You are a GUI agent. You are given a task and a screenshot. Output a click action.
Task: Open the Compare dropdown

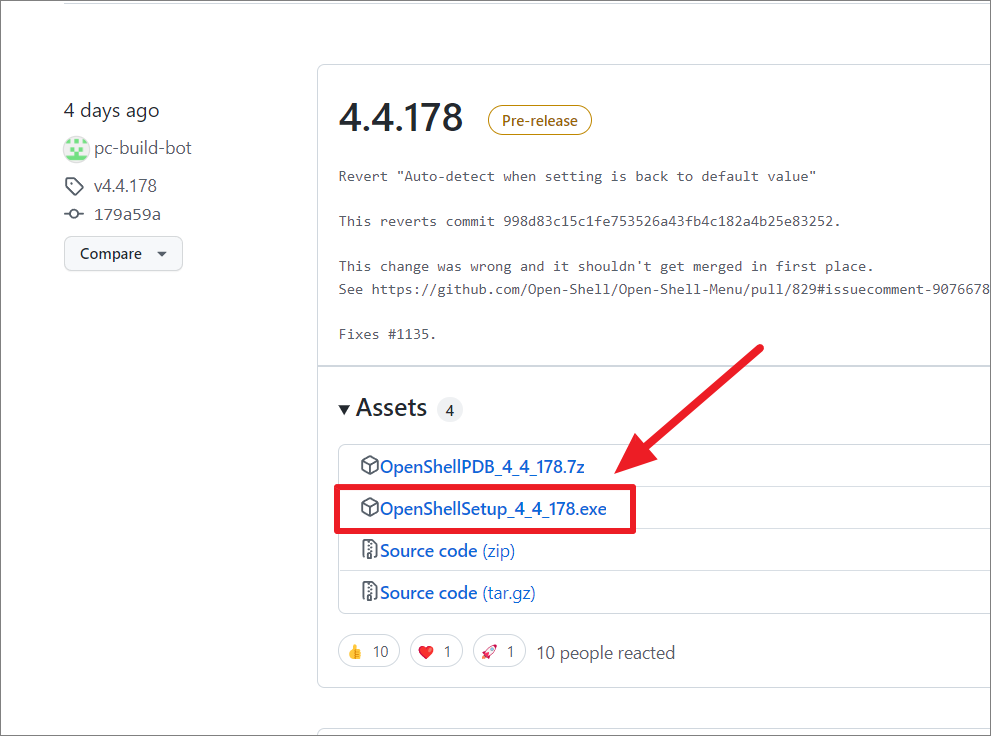(123, 254)
